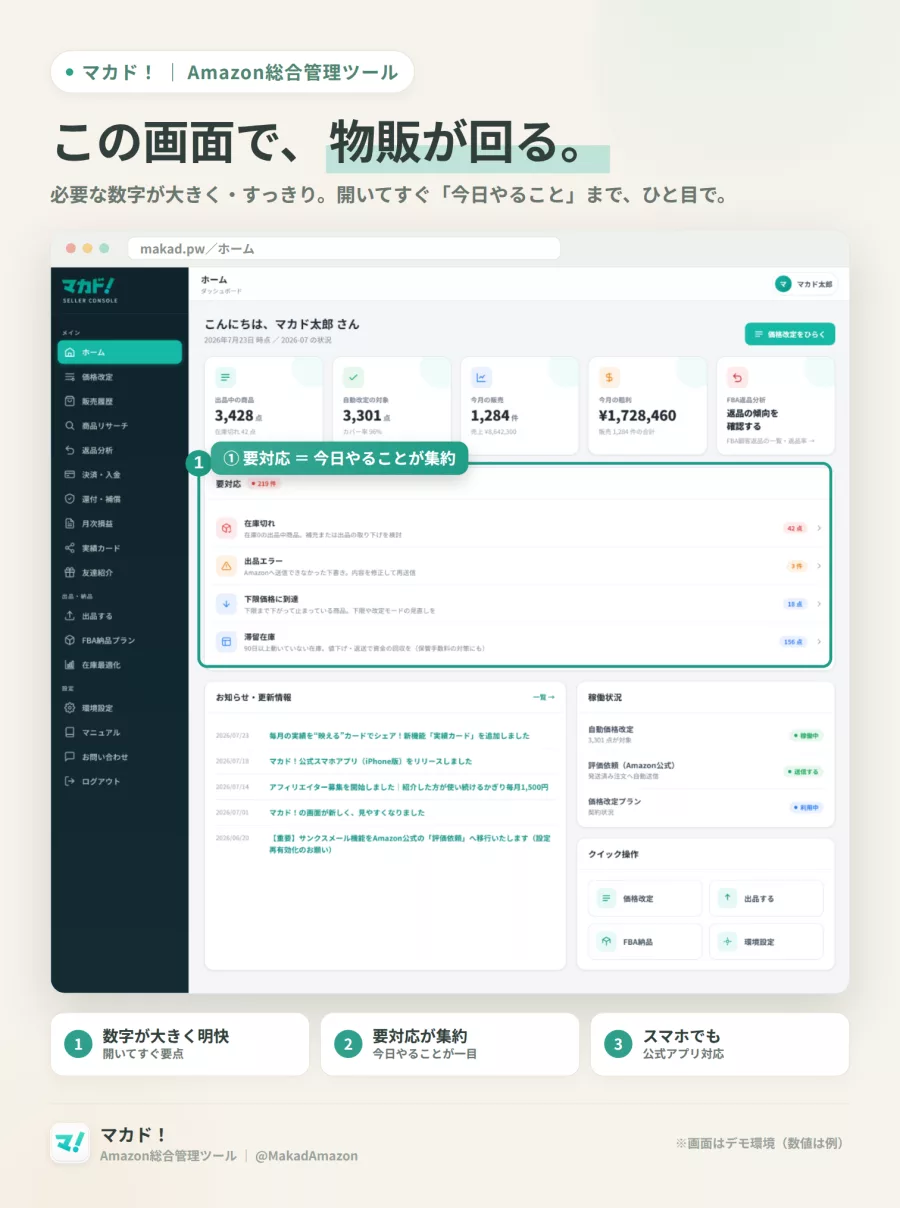900x1208 pixels.
Task: Click the down-arrow icon beside 下限価格に到達
Action: (226, 603)
